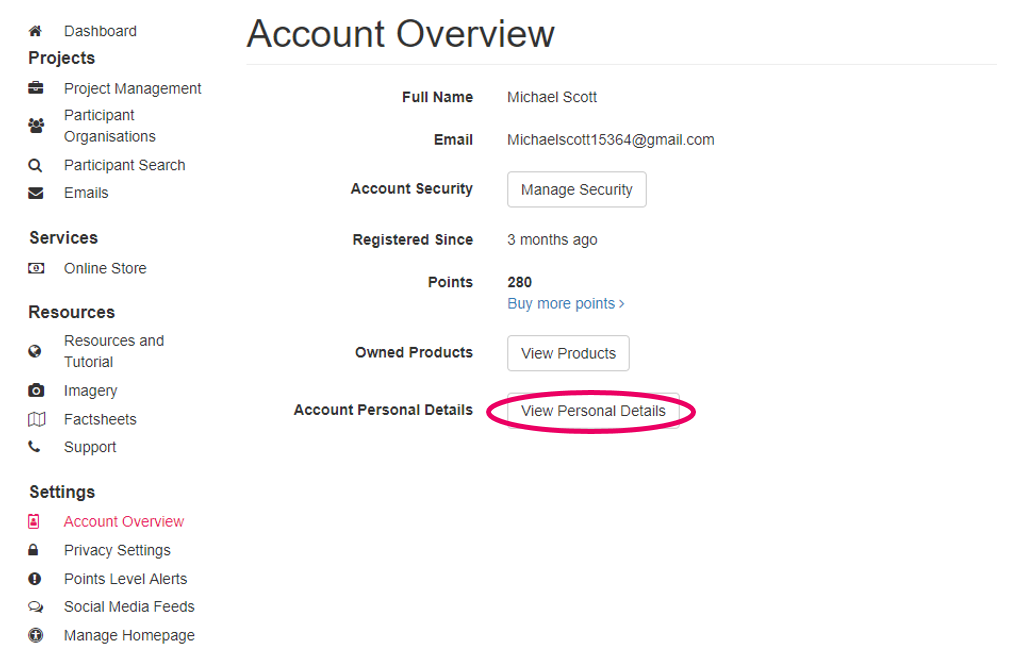
Task: Click the Imagery camera icon
Action: [x=36, y=390]
